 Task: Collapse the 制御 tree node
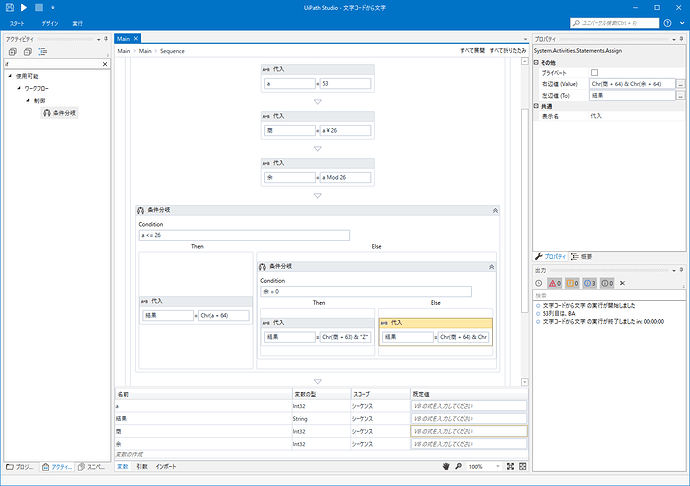tap(28, 100)
